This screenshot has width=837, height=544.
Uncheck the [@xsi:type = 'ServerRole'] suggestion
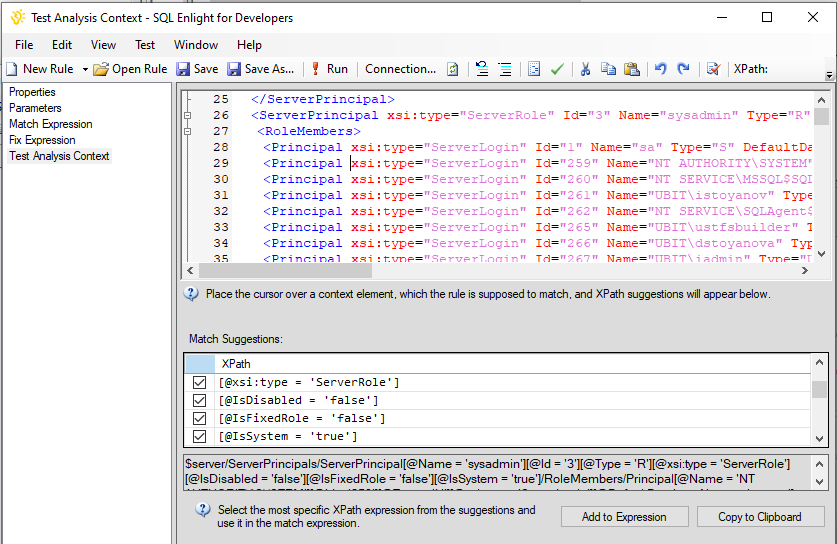pyautogui.click(x=200, y=382)
